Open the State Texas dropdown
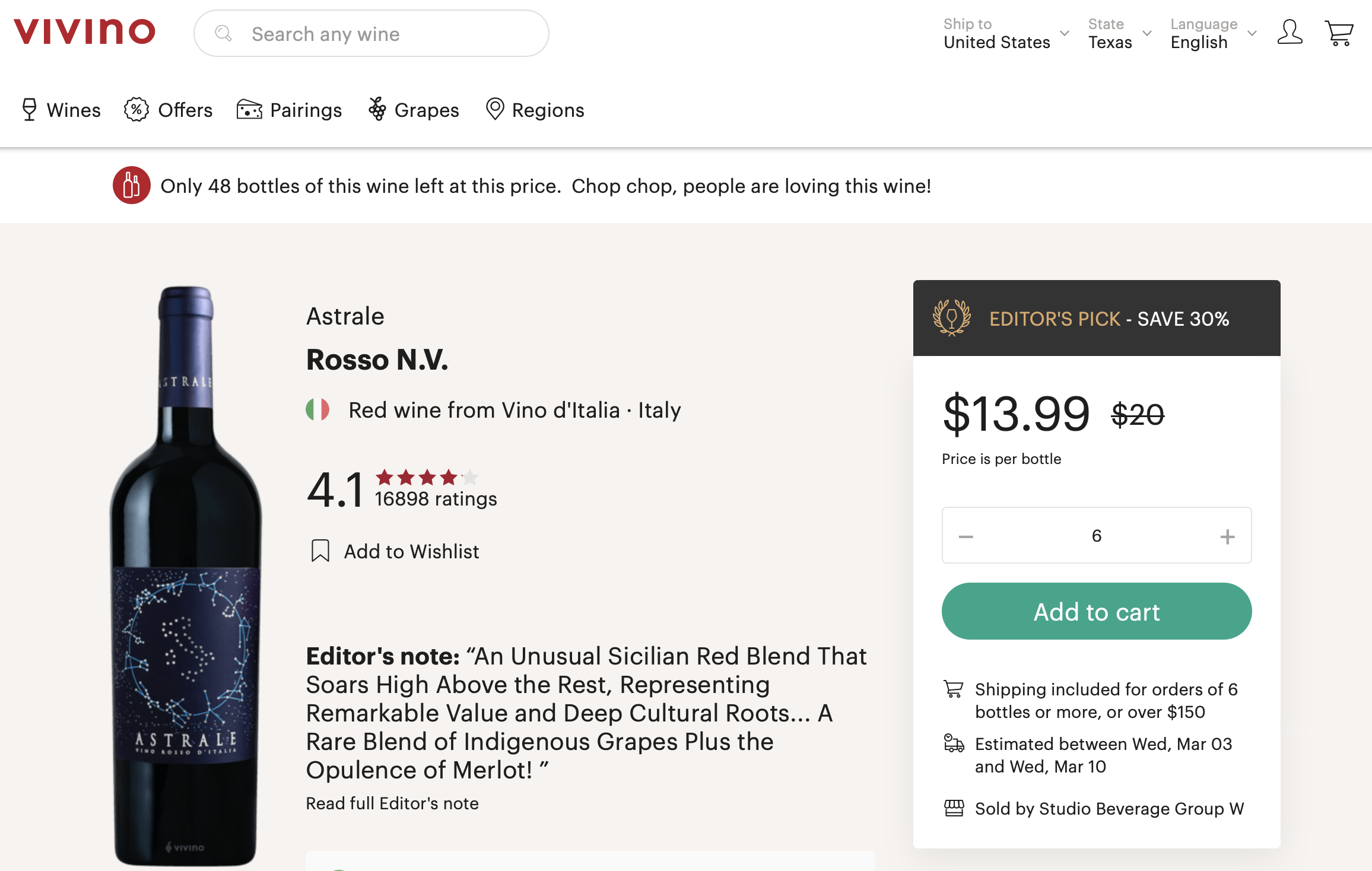Image resolution: width=1372 pixels, height=871 pixels. click(x=1119, y=33)
